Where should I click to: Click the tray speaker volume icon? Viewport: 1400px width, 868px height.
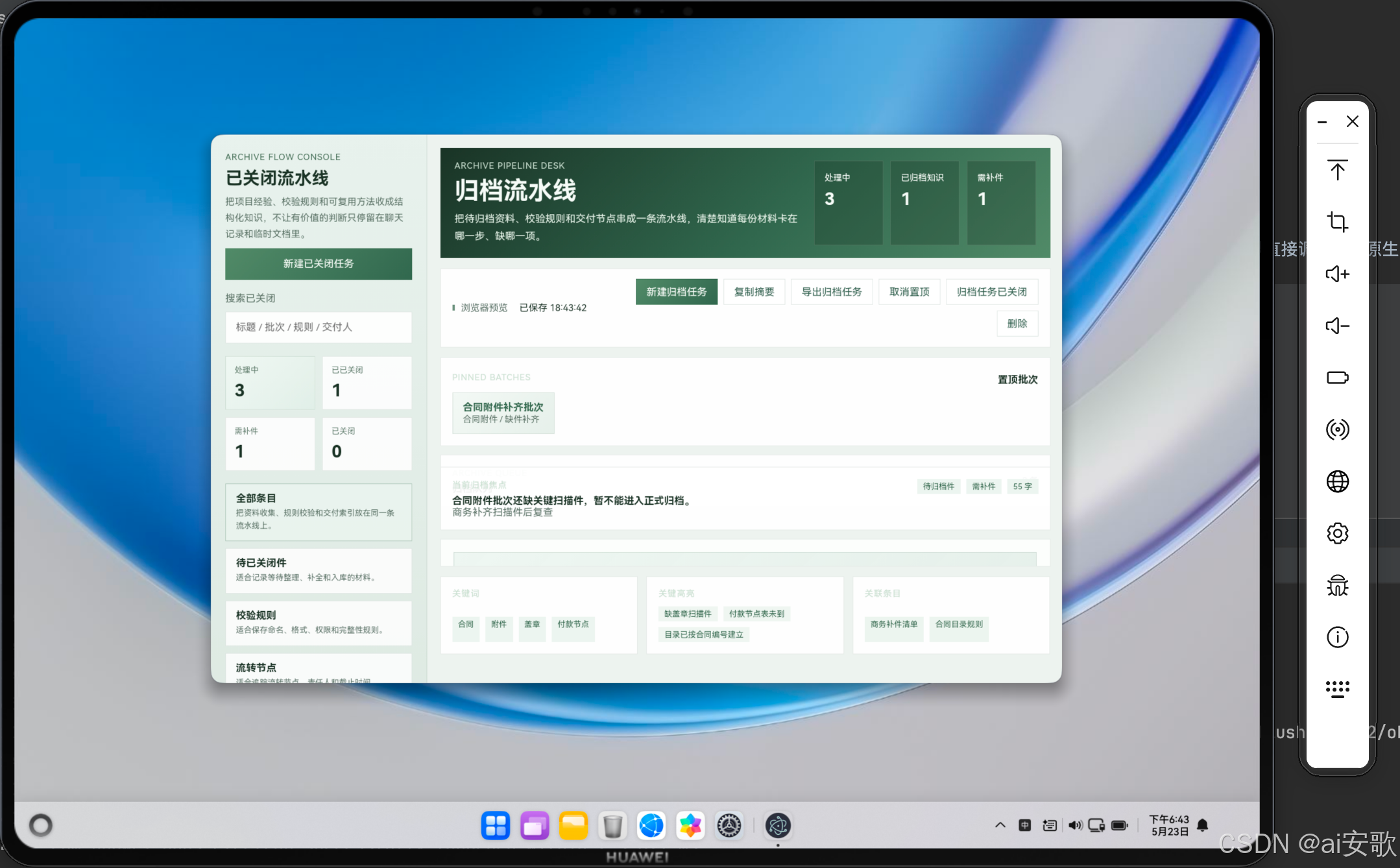pos(1074,825)
